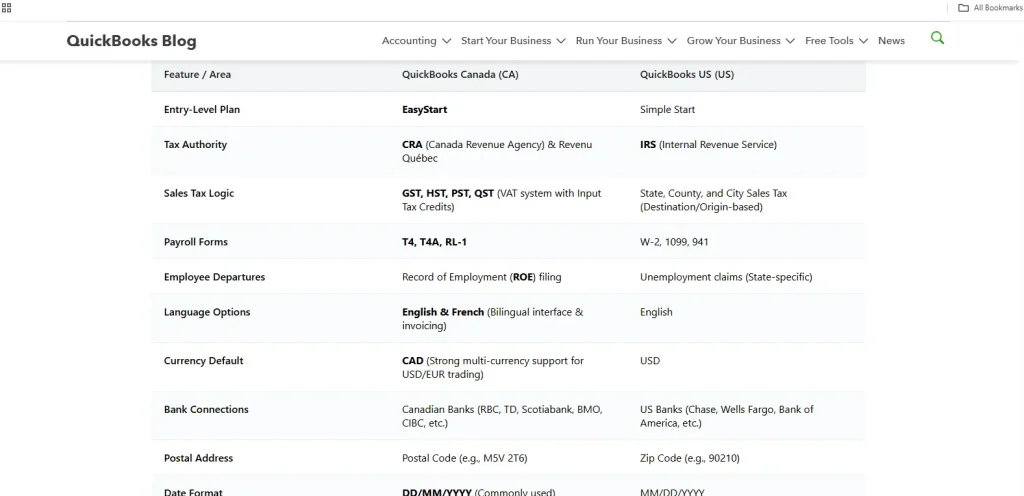Open the Run Your Business menu
Viewport: 1024px width, 496px height.
[618, 40]
